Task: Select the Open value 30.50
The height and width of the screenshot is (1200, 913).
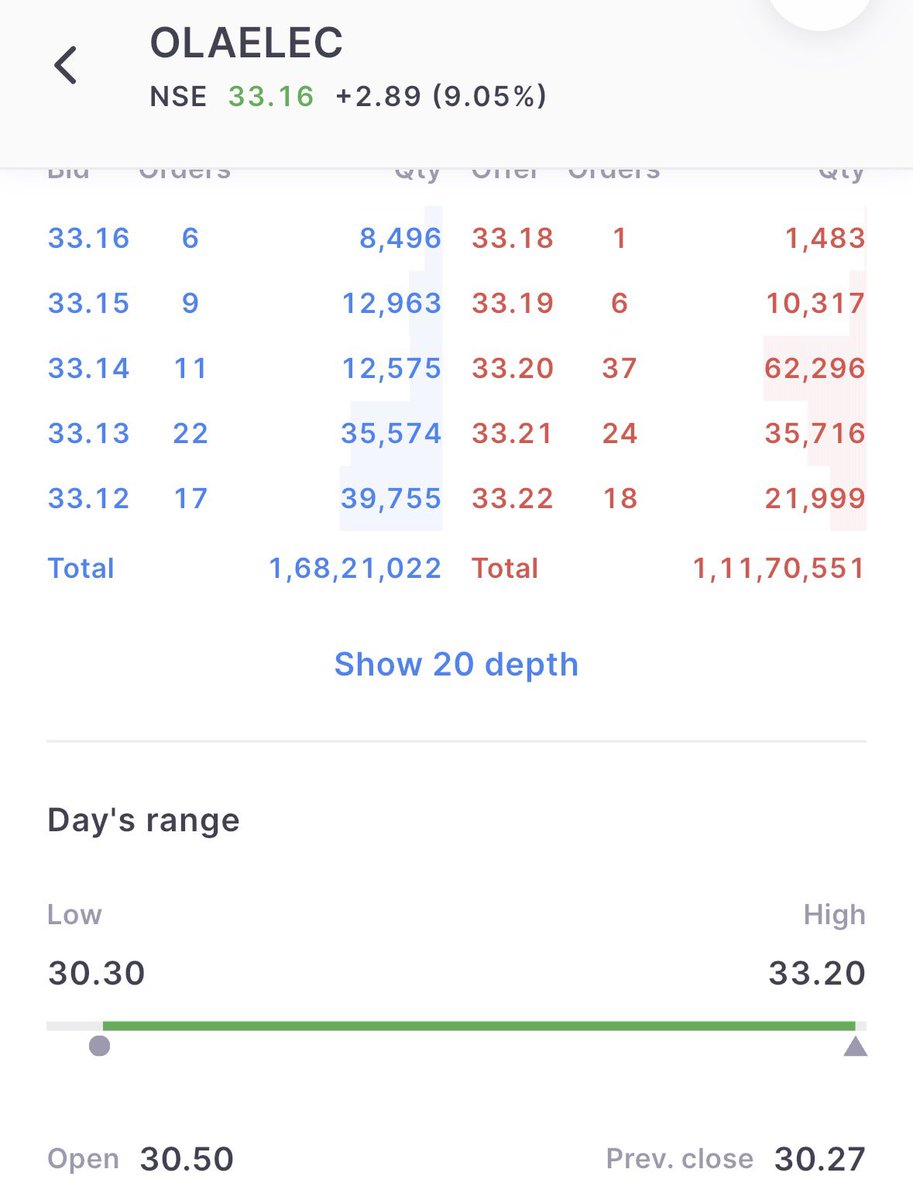Action: click(x=185, y=1158)
